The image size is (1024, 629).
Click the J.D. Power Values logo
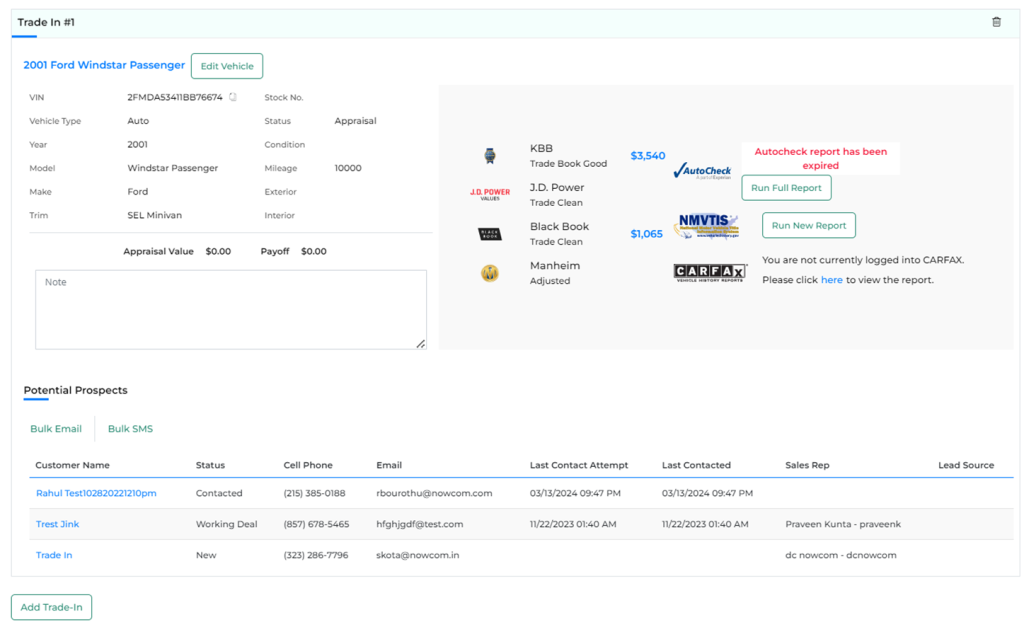490,194
